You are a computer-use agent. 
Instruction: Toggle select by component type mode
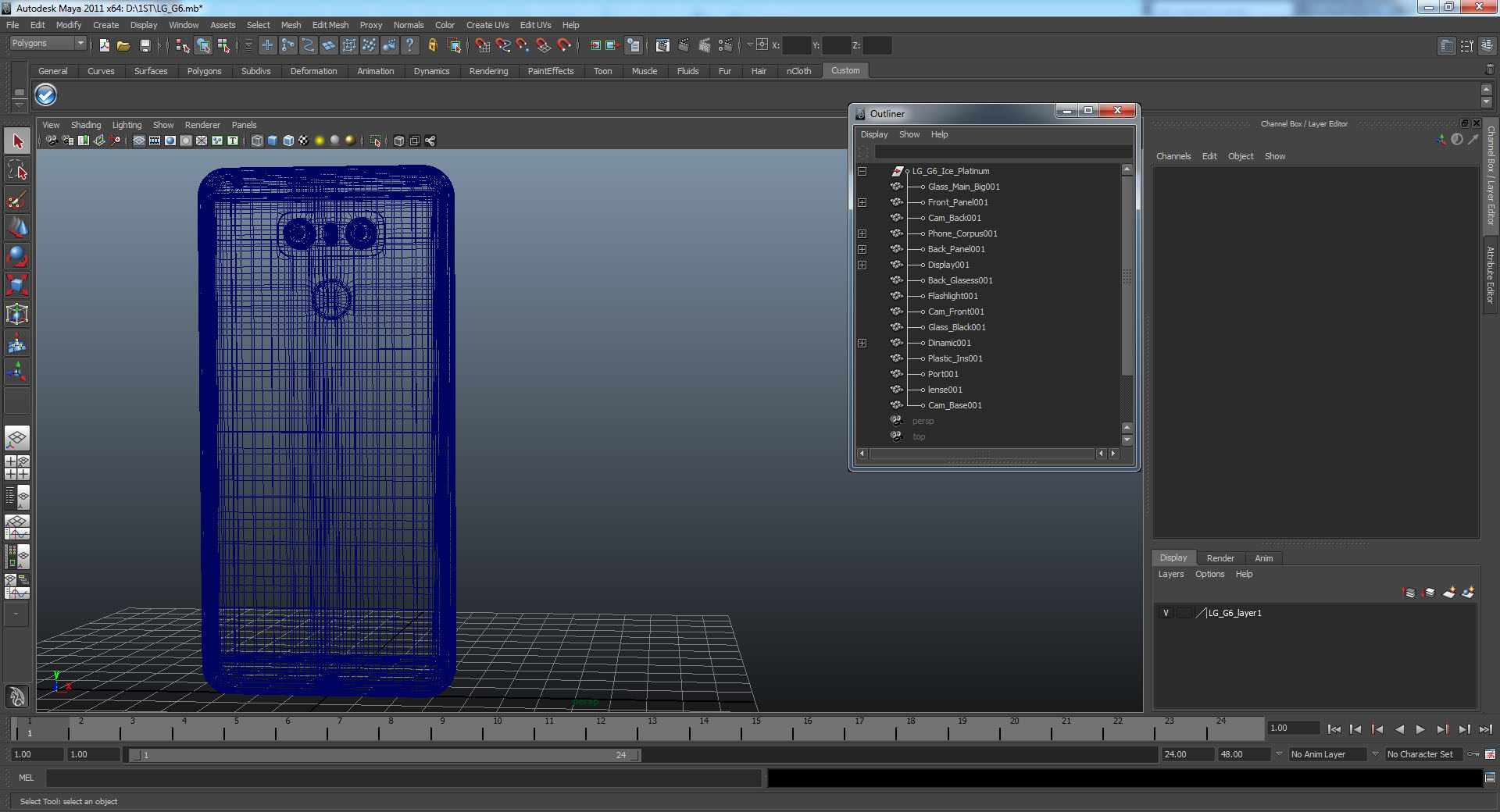tap(223, 45)
